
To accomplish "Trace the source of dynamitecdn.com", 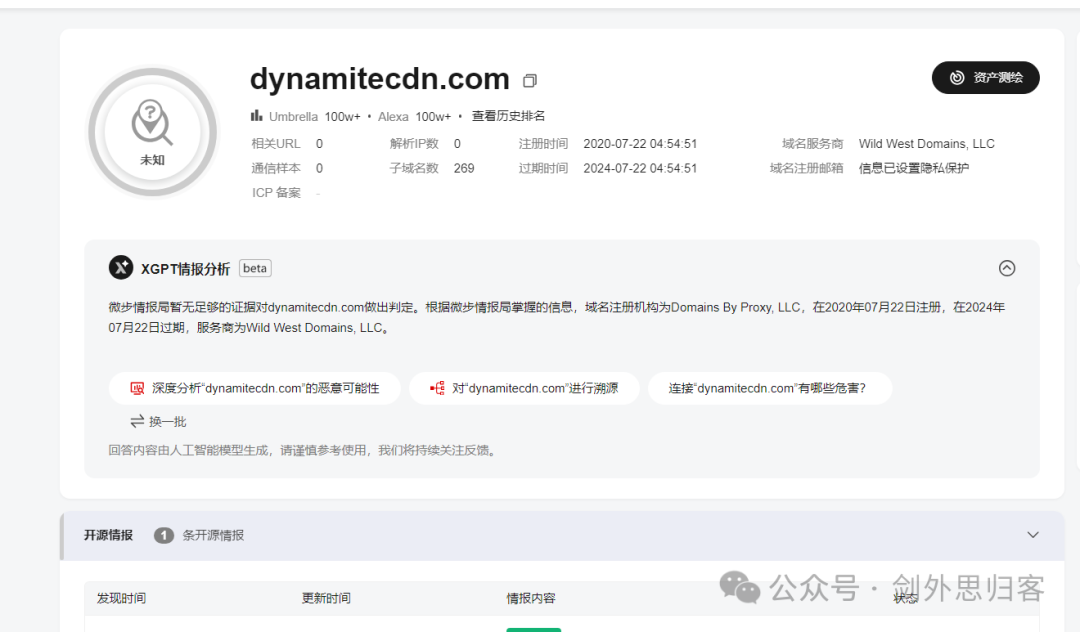I will tap(524, 388).
